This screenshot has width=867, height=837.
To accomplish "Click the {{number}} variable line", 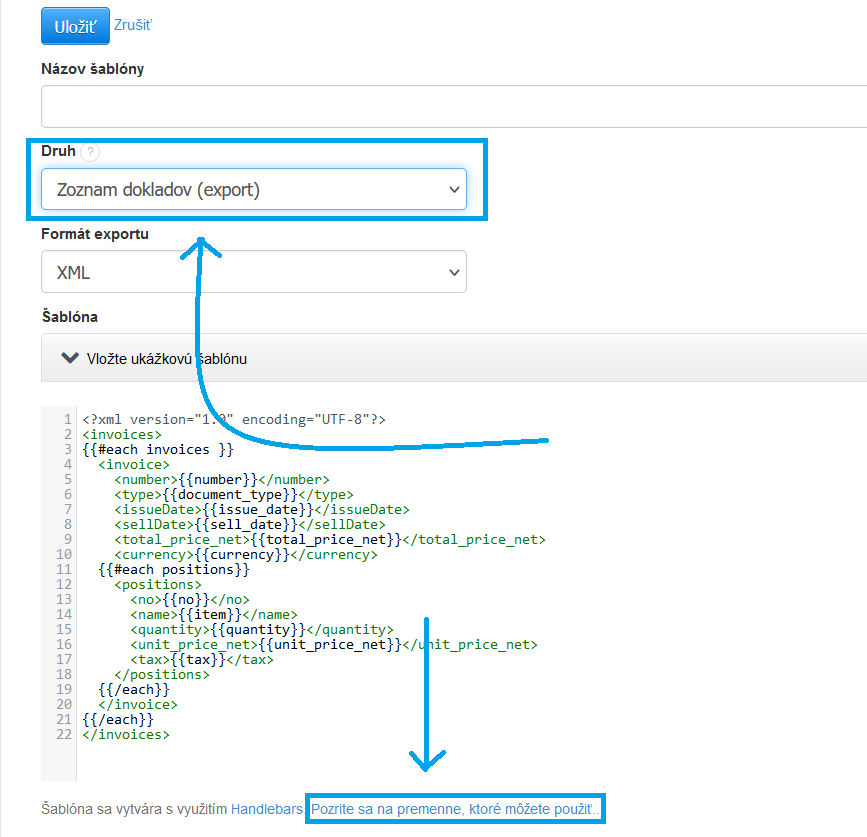I will pyautogui.click(x=221, y=480).
